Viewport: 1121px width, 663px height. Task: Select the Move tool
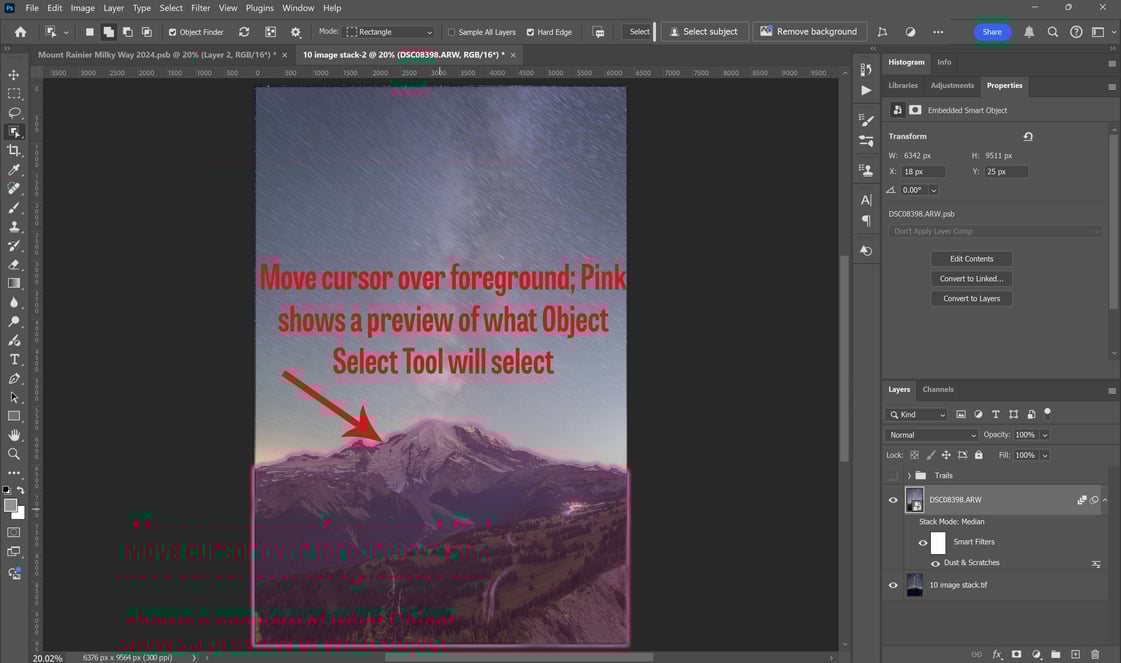point(14,75)
